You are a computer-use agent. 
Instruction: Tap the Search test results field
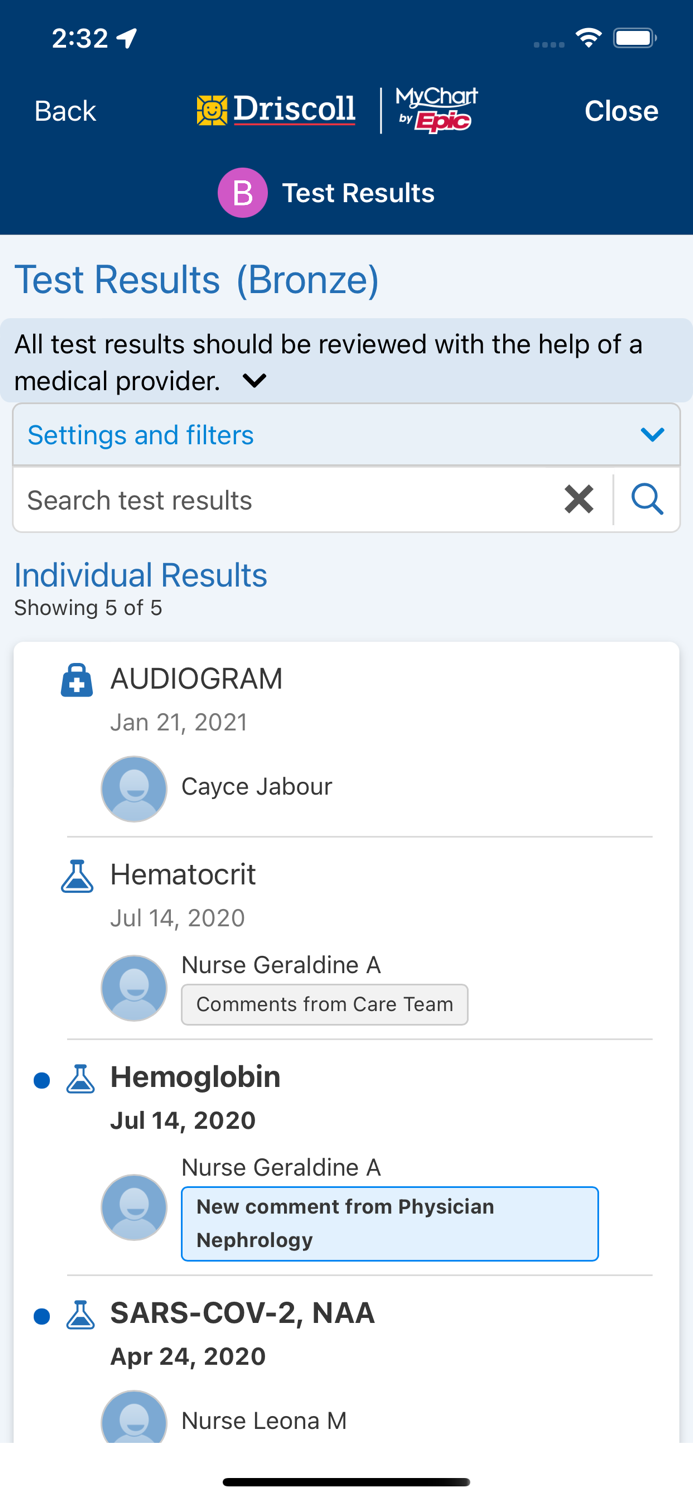click(x=285, y=500)
